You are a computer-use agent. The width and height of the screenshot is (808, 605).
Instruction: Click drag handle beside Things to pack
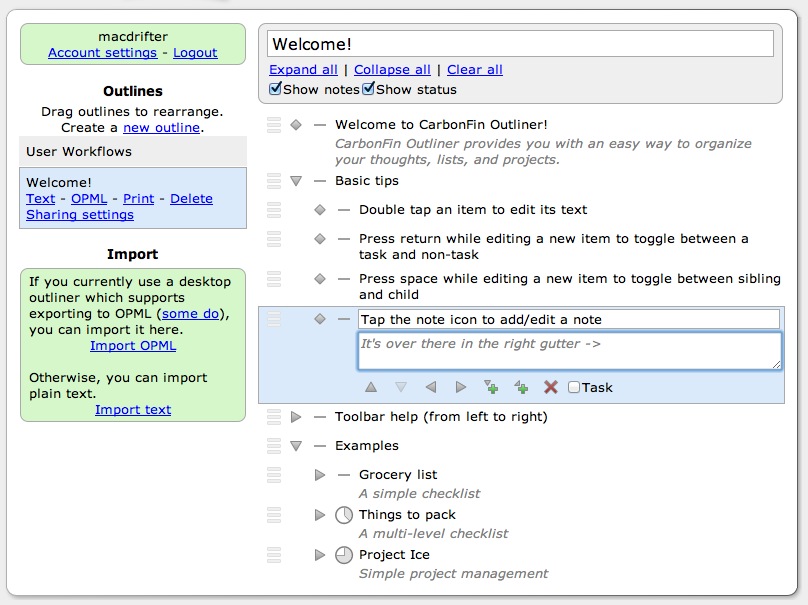(x=274, y=515)
